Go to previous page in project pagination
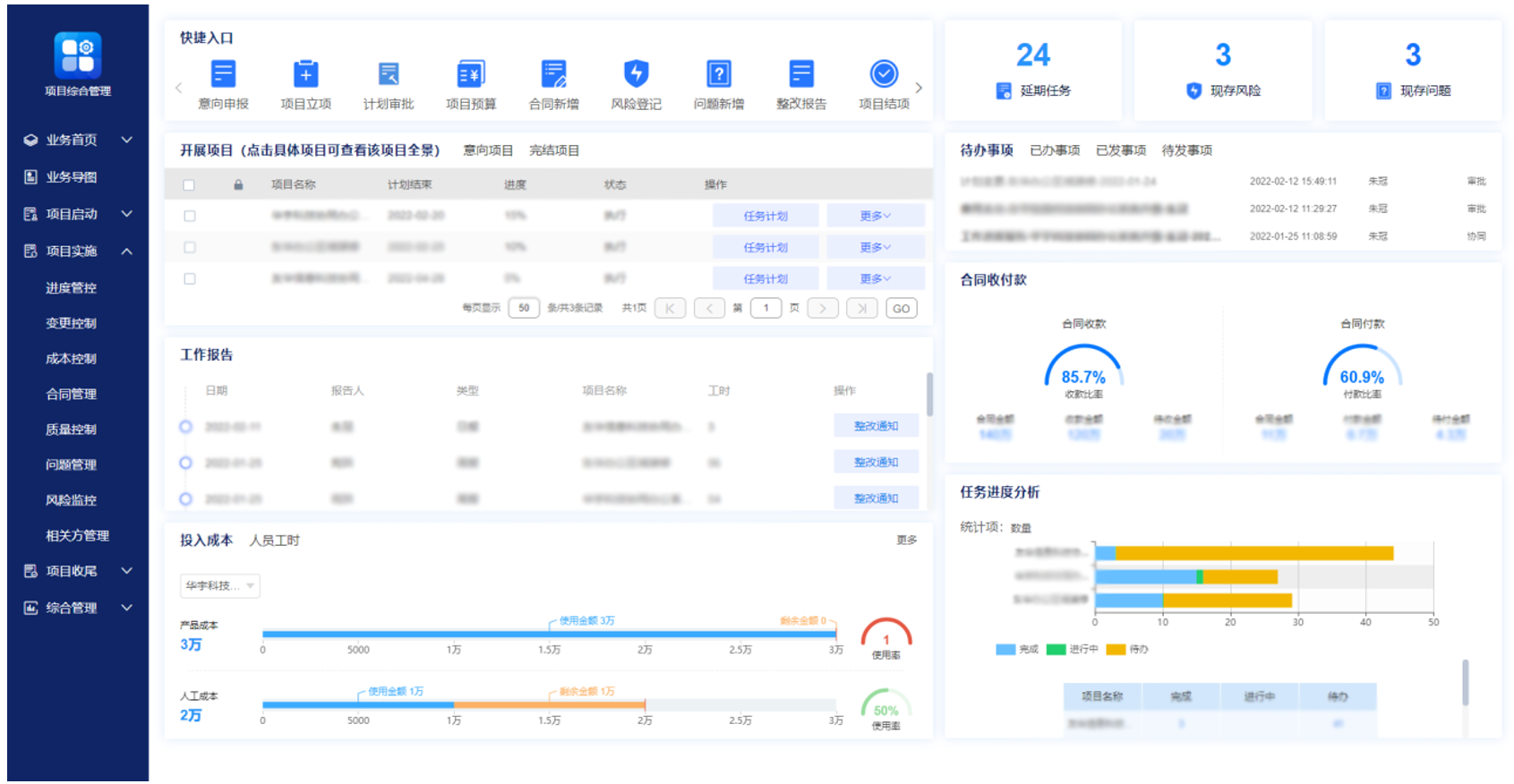This screenshot has height=784, width=1514. pos(709,308)
